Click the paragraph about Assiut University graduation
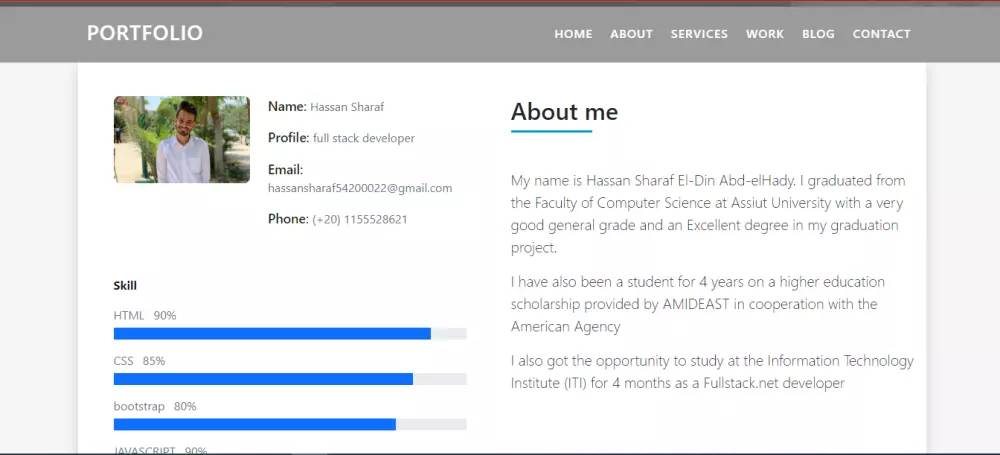The image size is (1000, 455). (708, 214)
